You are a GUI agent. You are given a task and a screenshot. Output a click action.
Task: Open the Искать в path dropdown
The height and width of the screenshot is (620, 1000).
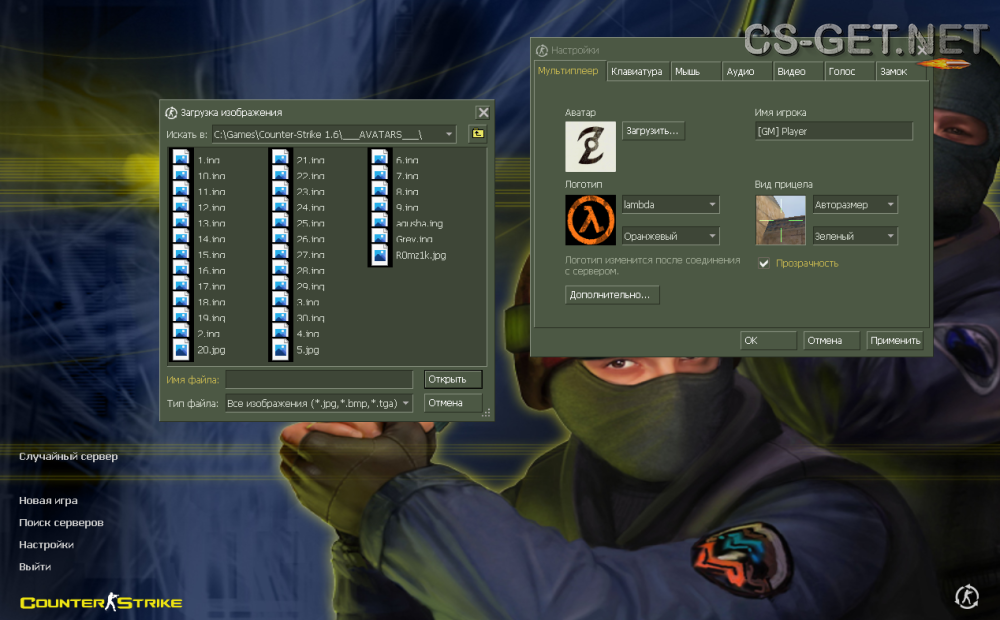coord(449,134)
